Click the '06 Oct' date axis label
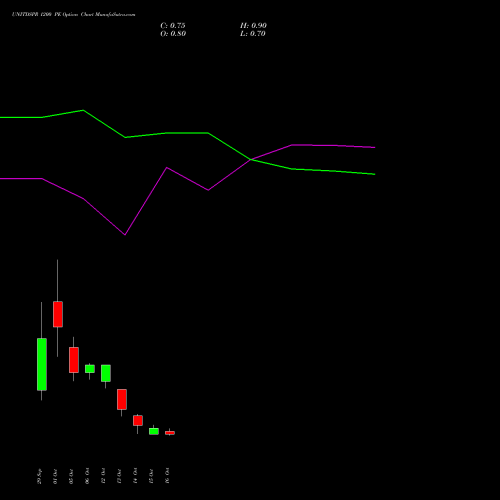 (x=87, y=476)
